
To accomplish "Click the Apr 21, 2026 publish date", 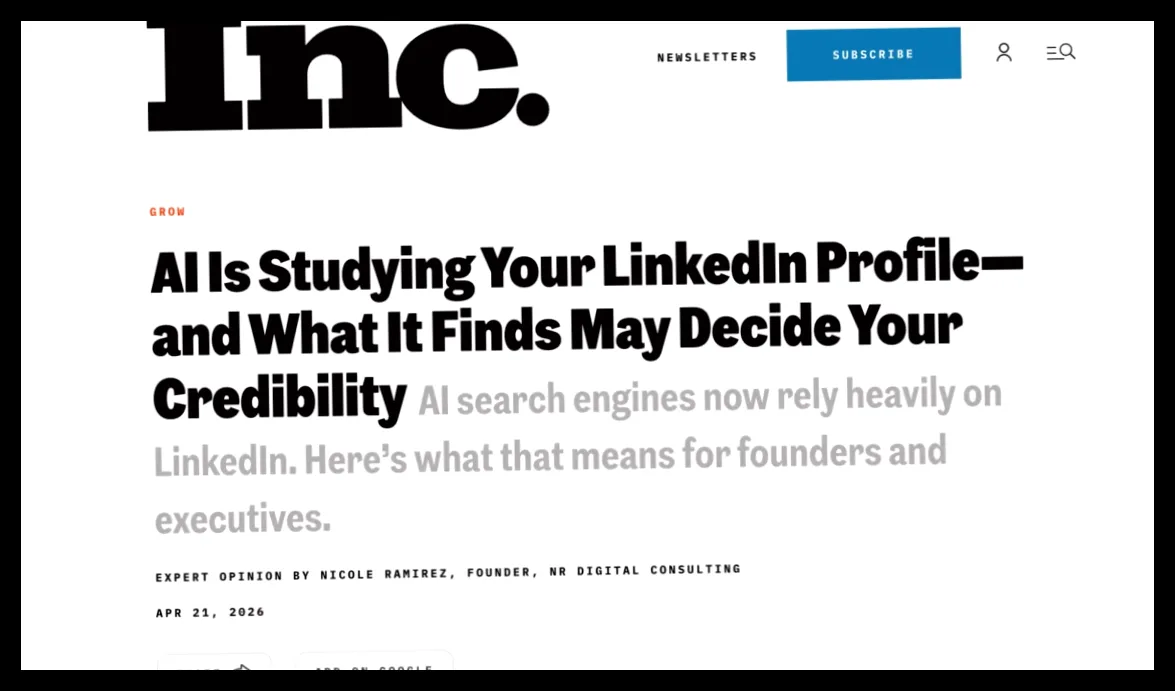I will tap(211, 612).
